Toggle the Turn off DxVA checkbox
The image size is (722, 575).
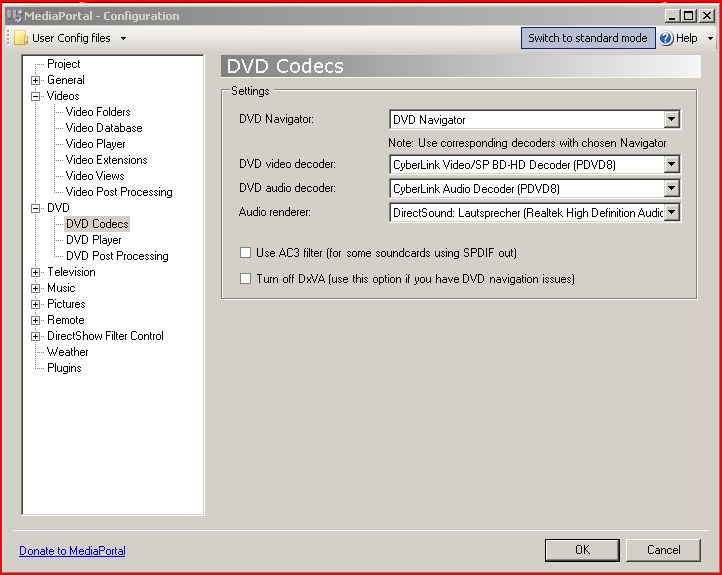click(246, 279)
